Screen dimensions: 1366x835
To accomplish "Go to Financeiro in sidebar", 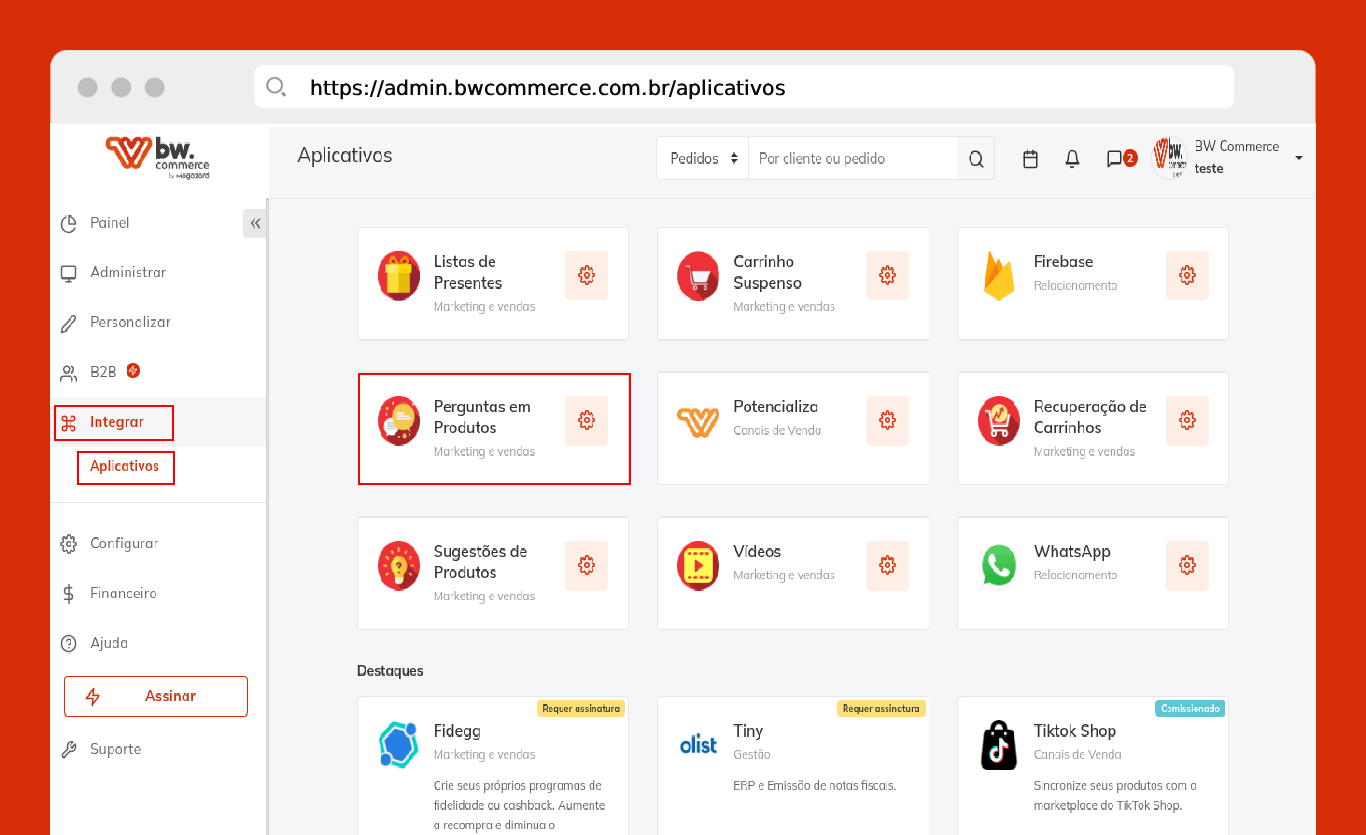I will 123,593.
